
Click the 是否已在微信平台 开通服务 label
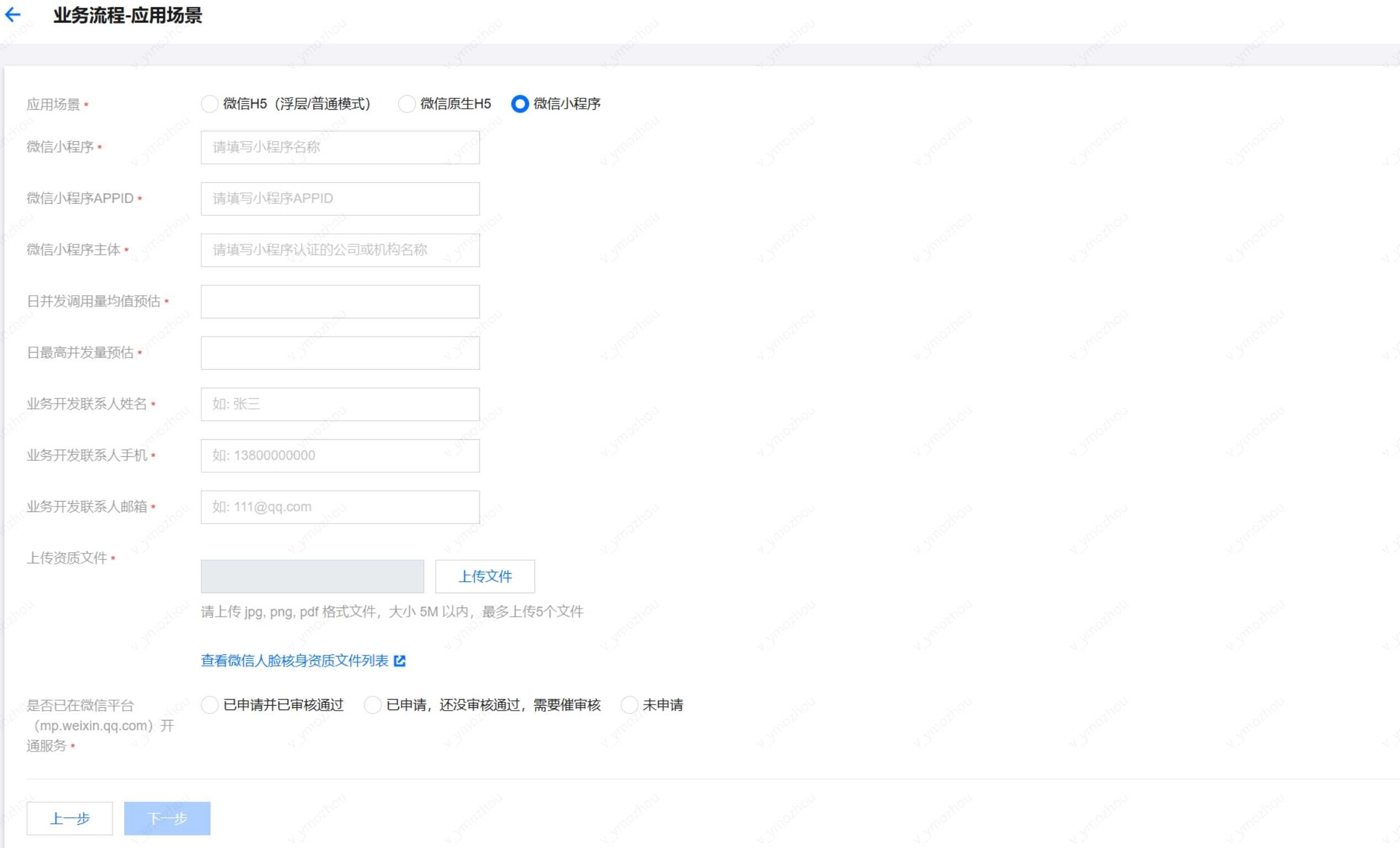point(100,726)
